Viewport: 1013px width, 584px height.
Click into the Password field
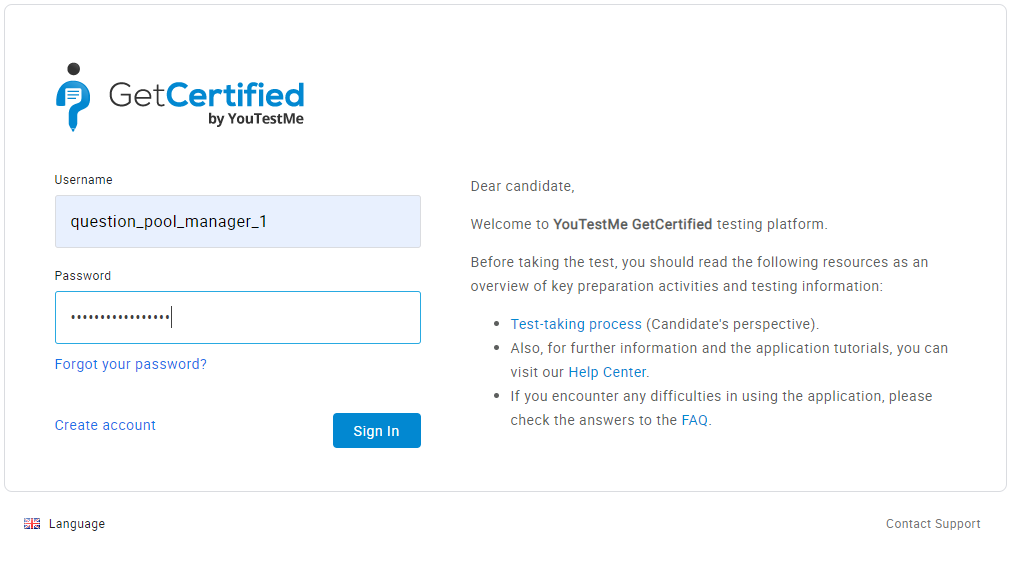coord(237,318)
